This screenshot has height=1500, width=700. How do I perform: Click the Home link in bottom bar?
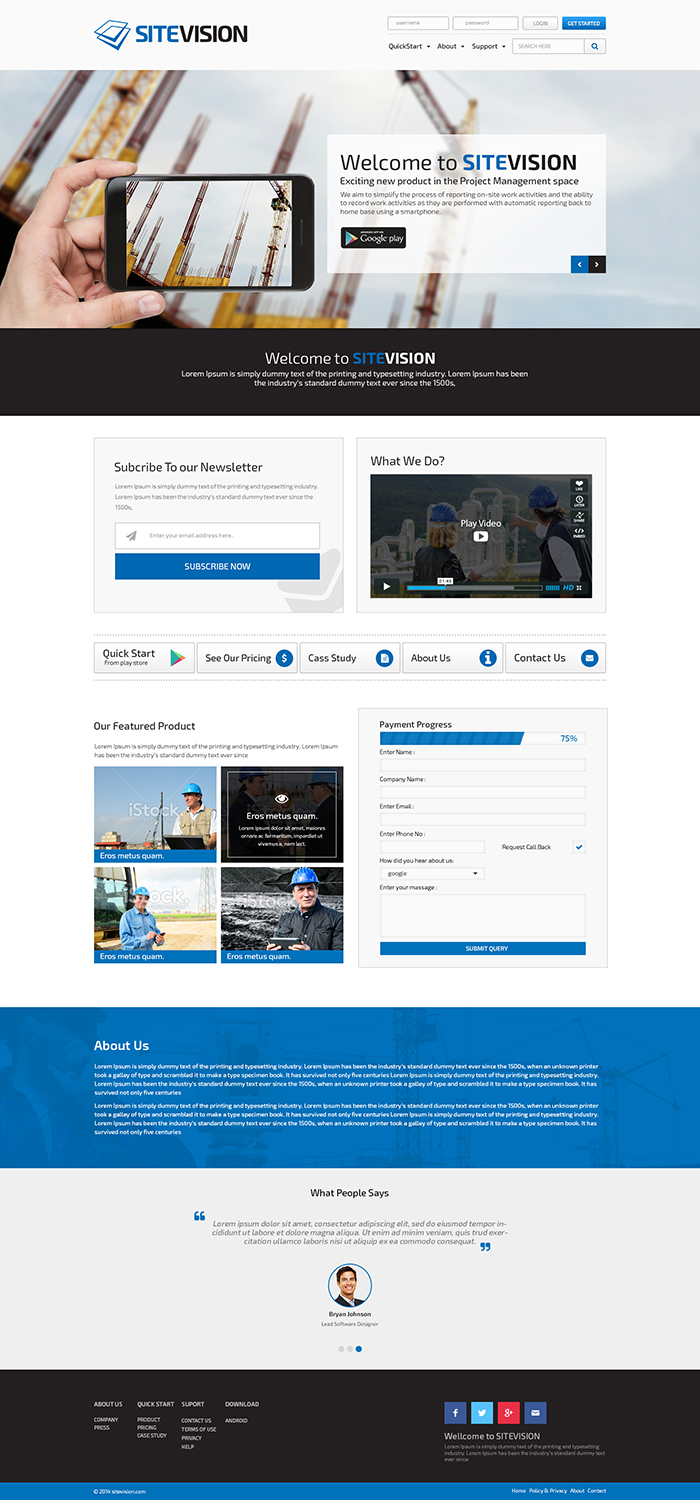(519, 1491)
